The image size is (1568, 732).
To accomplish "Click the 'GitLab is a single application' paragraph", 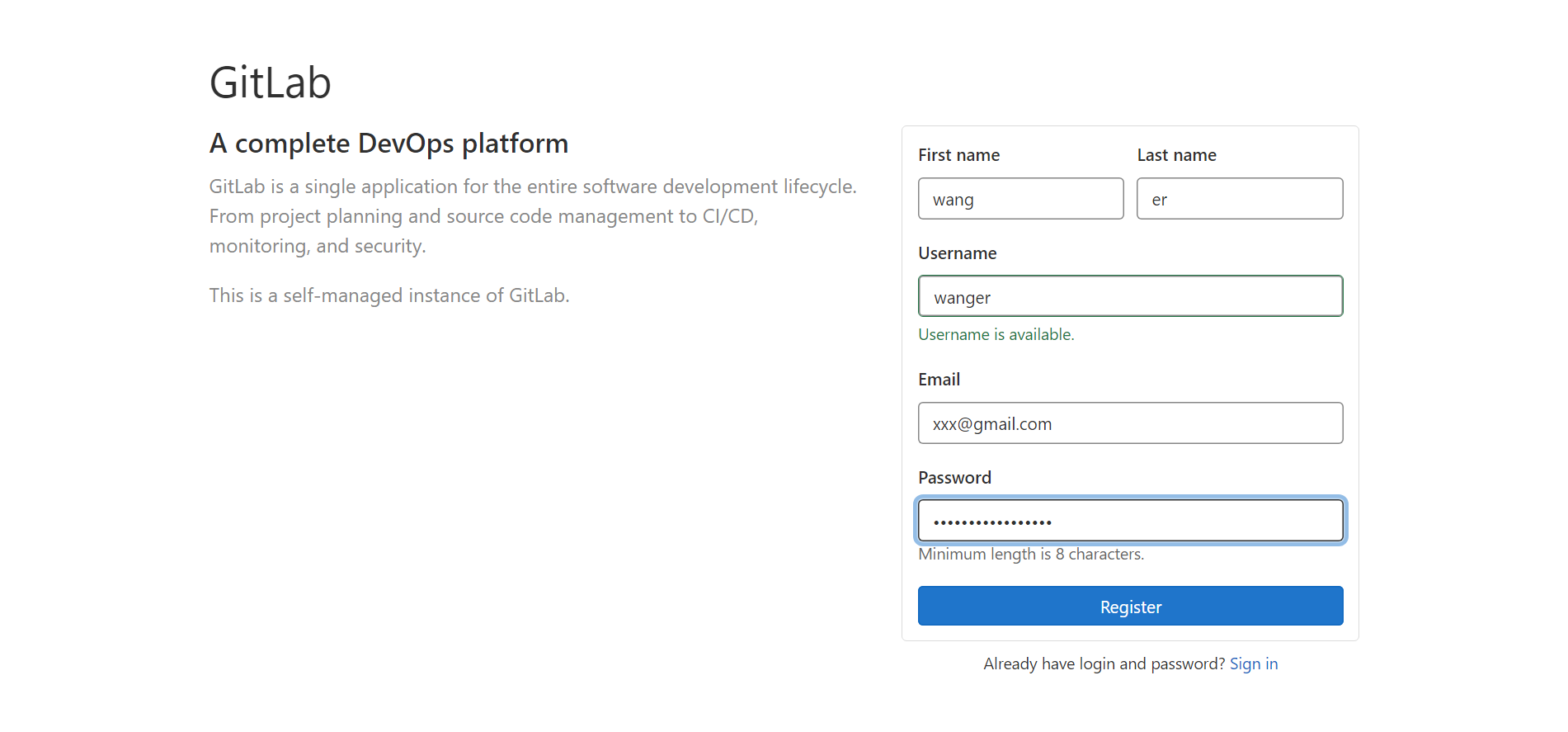I will pyautogui.click(x=533, y=216).
